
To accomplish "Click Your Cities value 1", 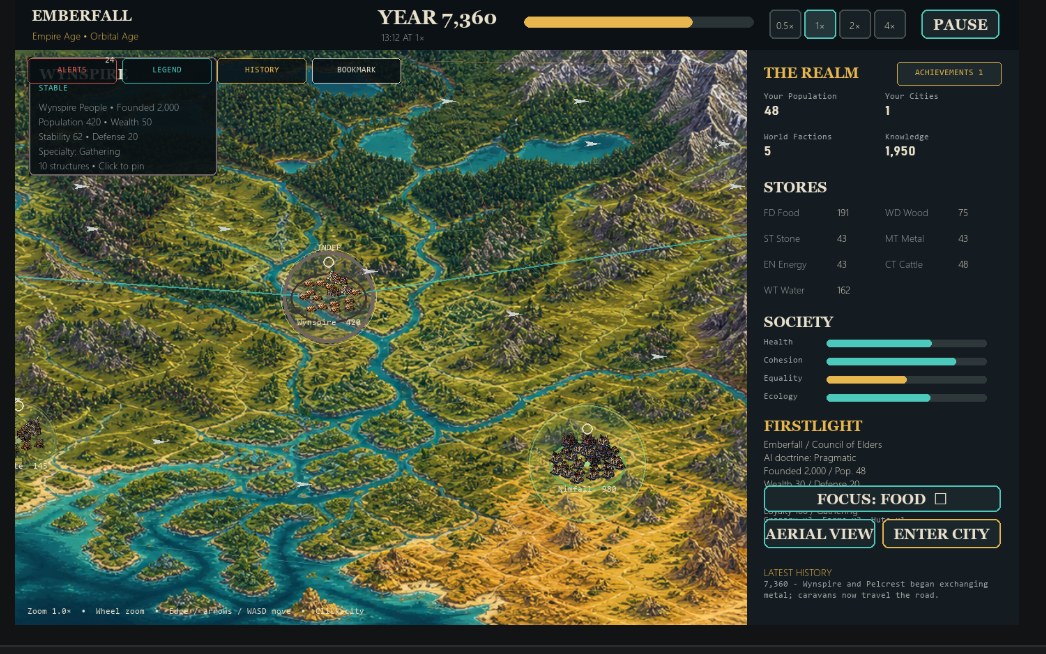I will pos(887,111).
